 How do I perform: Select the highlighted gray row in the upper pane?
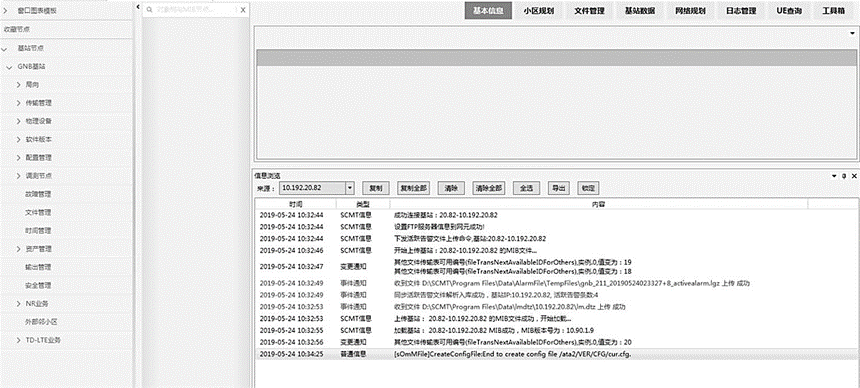coord(556,58)
